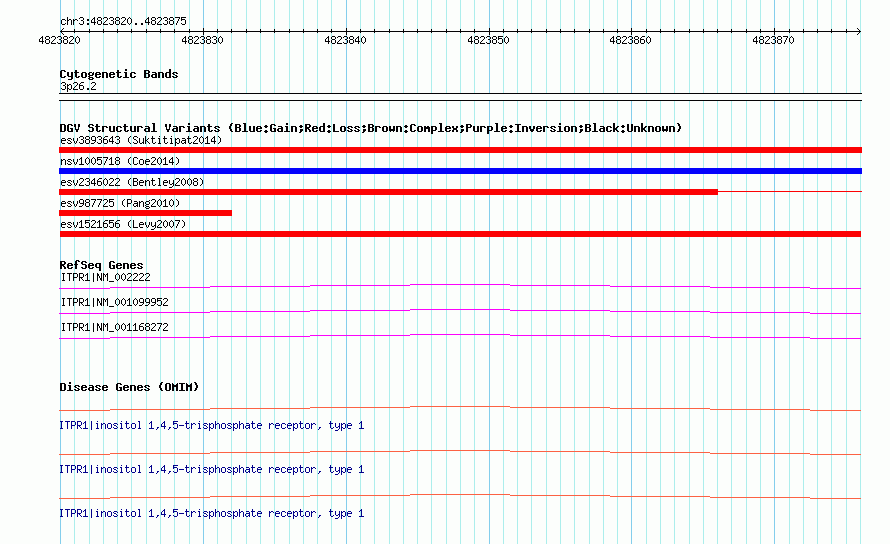Click the Cytogenetic Bands track title
Image resolution: width=890 pixels, height=544 pixels.
click(x=119, y=74)
